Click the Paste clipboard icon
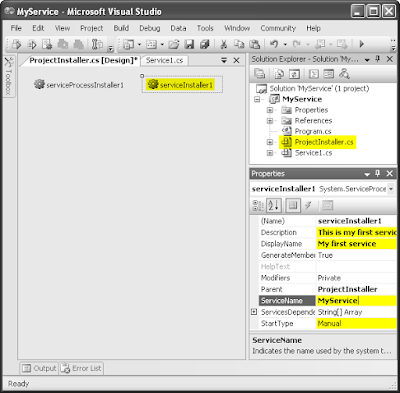Viewport: 400px width, 393px height. pyautogui.click(x=255, y=44)
